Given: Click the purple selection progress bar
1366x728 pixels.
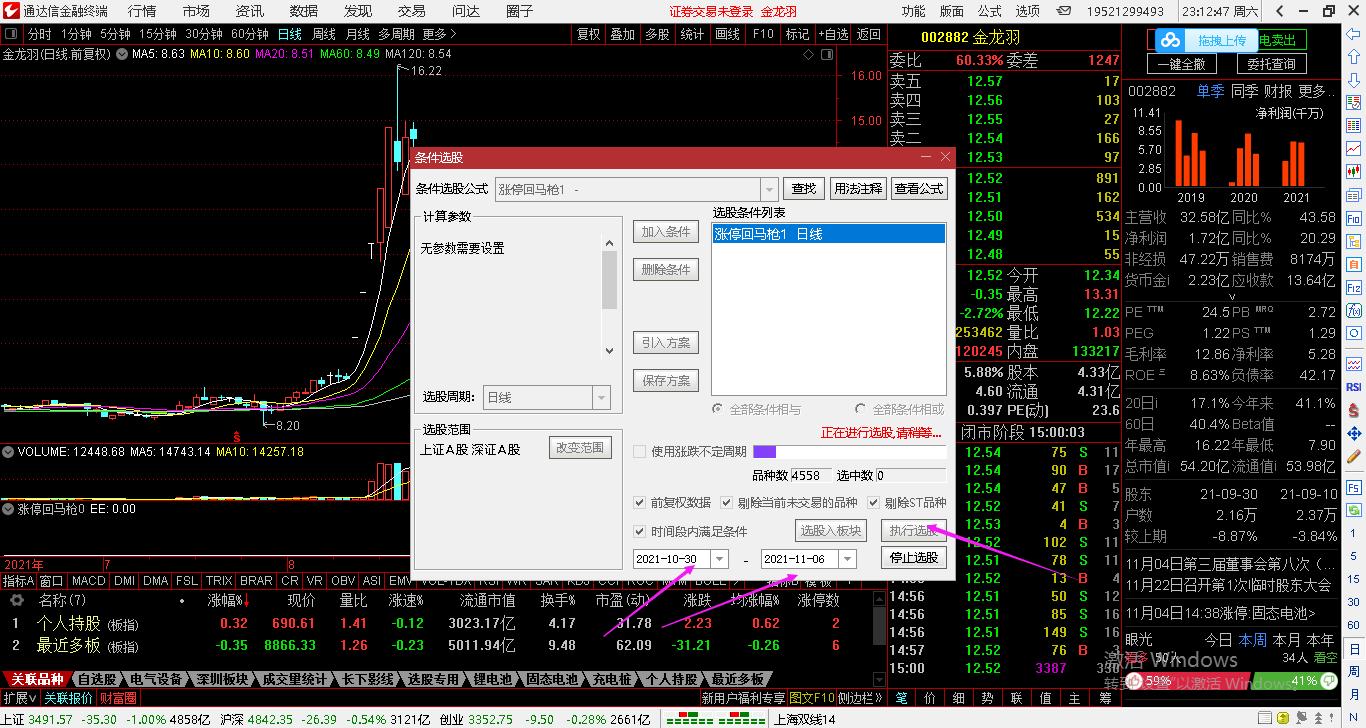Looking at the screenshot, I should 764,452.
